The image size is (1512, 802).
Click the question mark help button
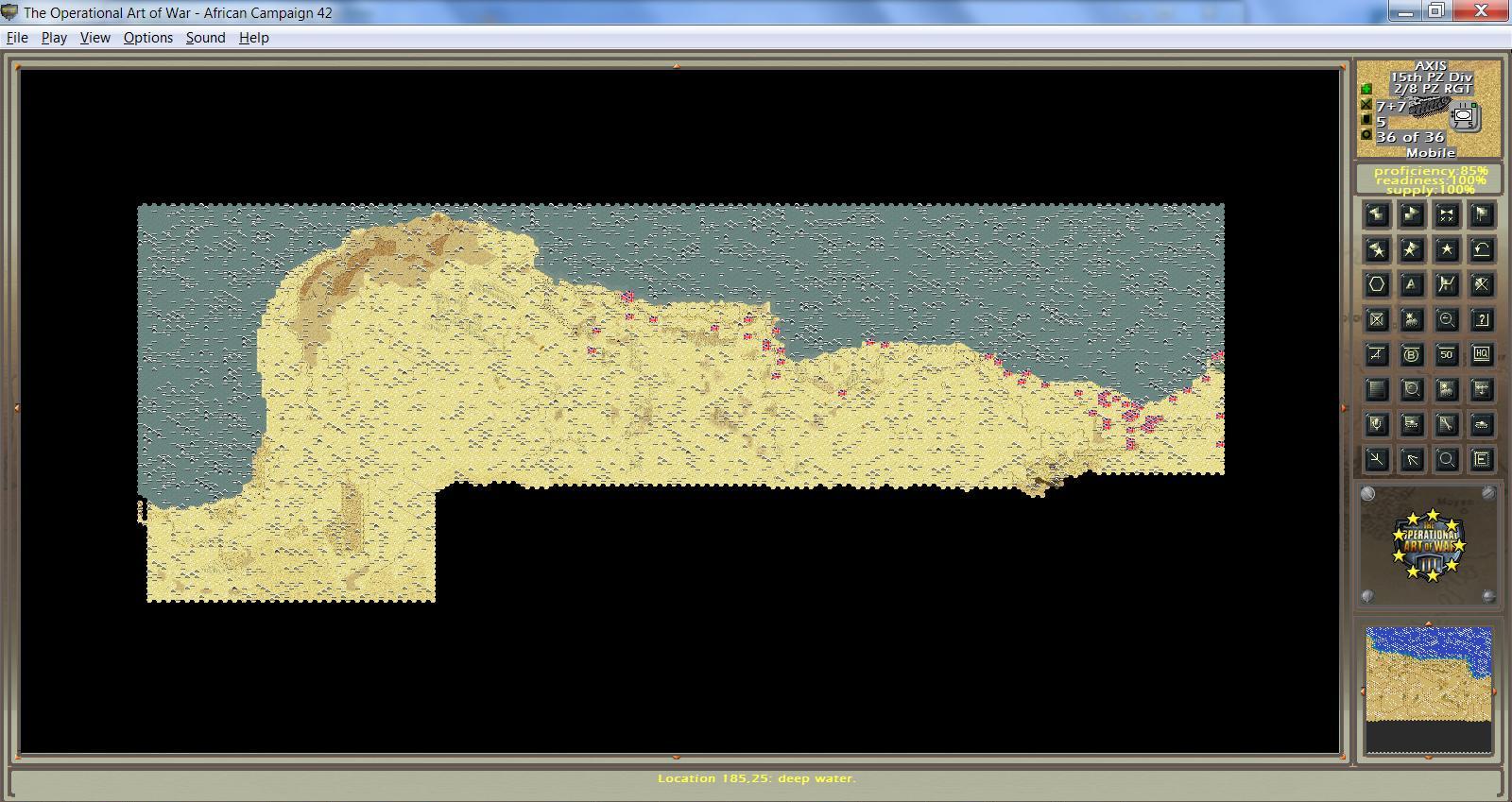tap(1482, 319)
